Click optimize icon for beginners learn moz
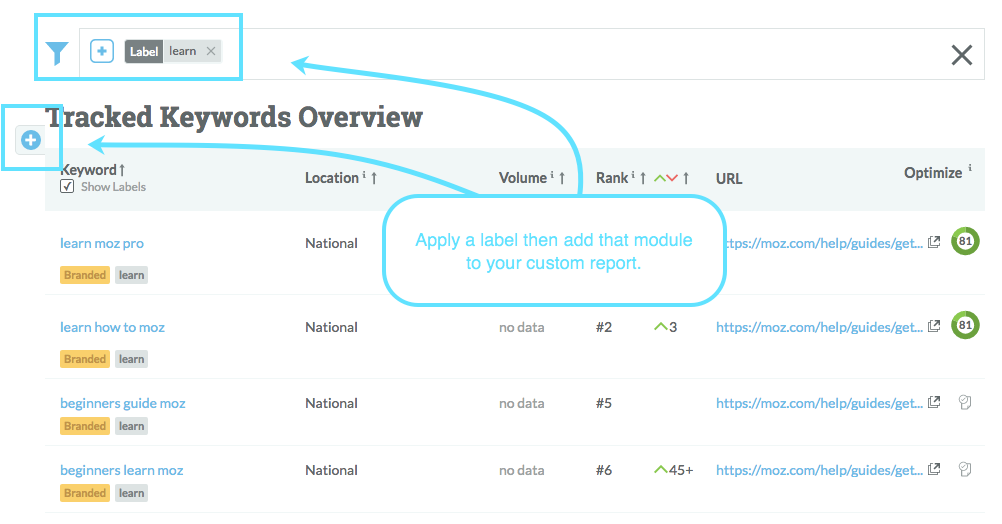The height and width of the screenshot is (524, 1002). click(965, 469)
